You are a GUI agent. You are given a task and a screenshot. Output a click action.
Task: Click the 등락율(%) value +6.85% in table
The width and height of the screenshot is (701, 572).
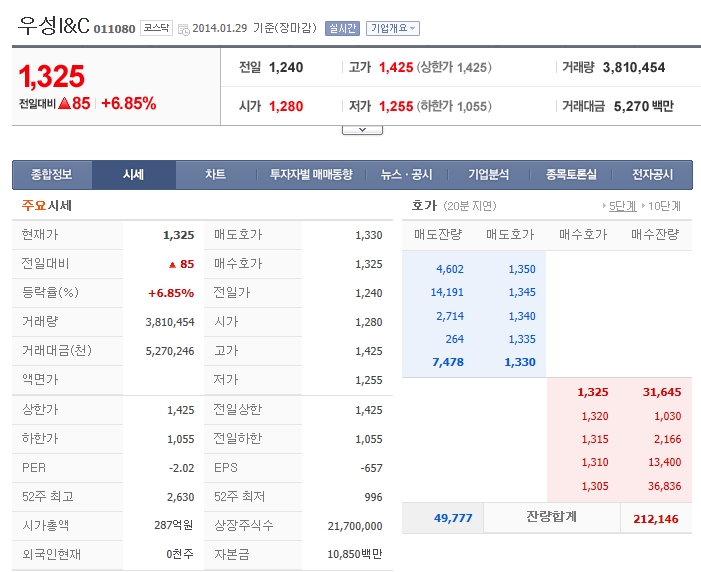tap(171, 293)
